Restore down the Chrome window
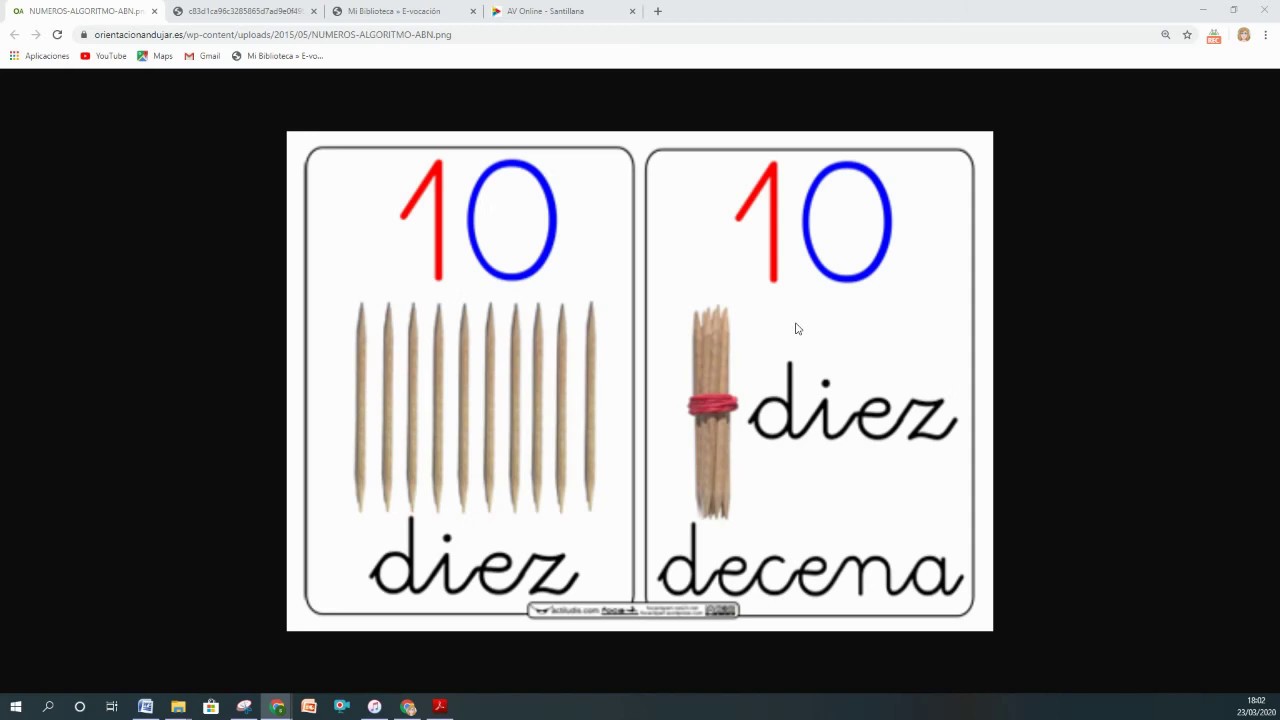 tap(1234, 10)
